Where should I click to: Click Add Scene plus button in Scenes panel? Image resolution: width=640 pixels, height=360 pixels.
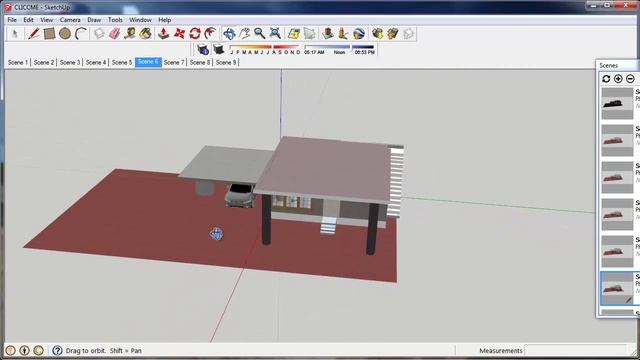pyautogui.click(x=618, y=79)
